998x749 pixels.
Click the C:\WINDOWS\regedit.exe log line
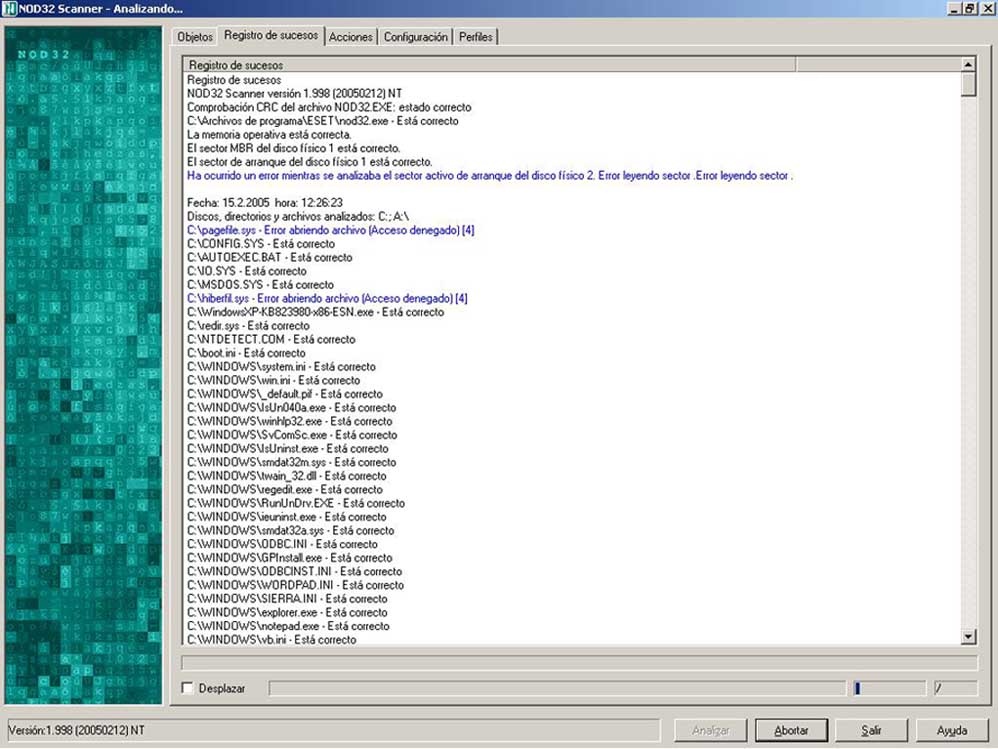pyautogui.click(x=285, y=490)
